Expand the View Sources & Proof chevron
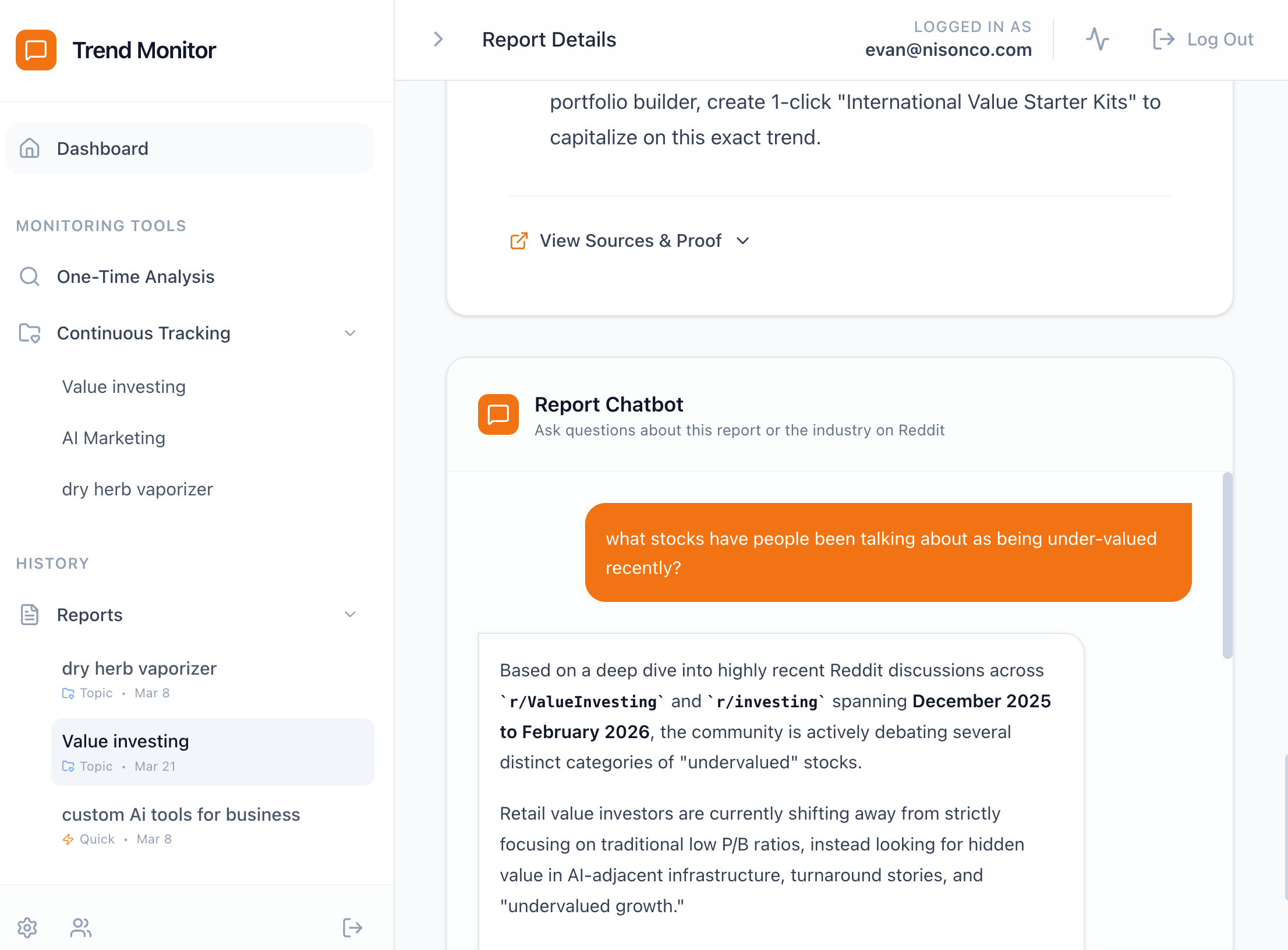The height and width of the screenshot is (950, 1288). [x=743, y=241]
